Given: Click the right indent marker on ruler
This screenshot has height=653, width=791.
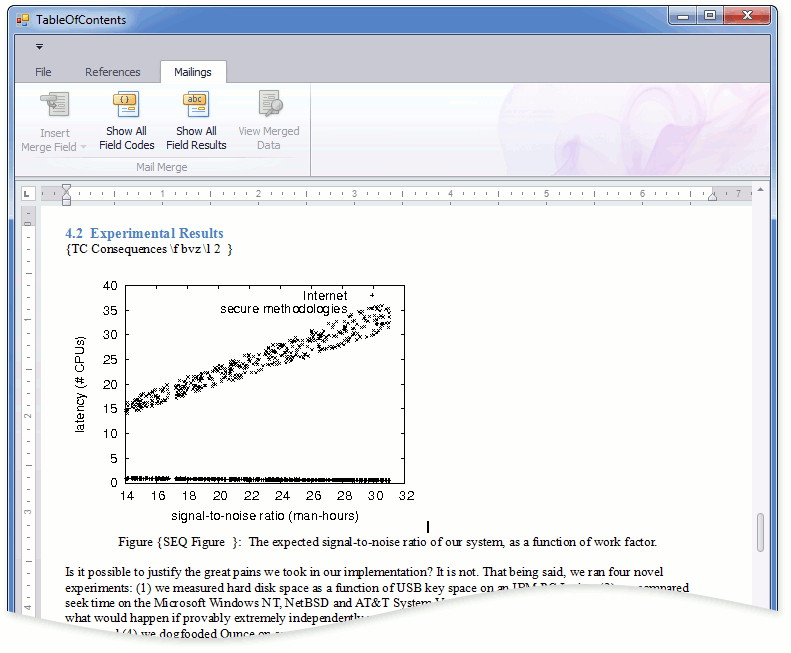Looking at the screenshot, I should 712,196.
